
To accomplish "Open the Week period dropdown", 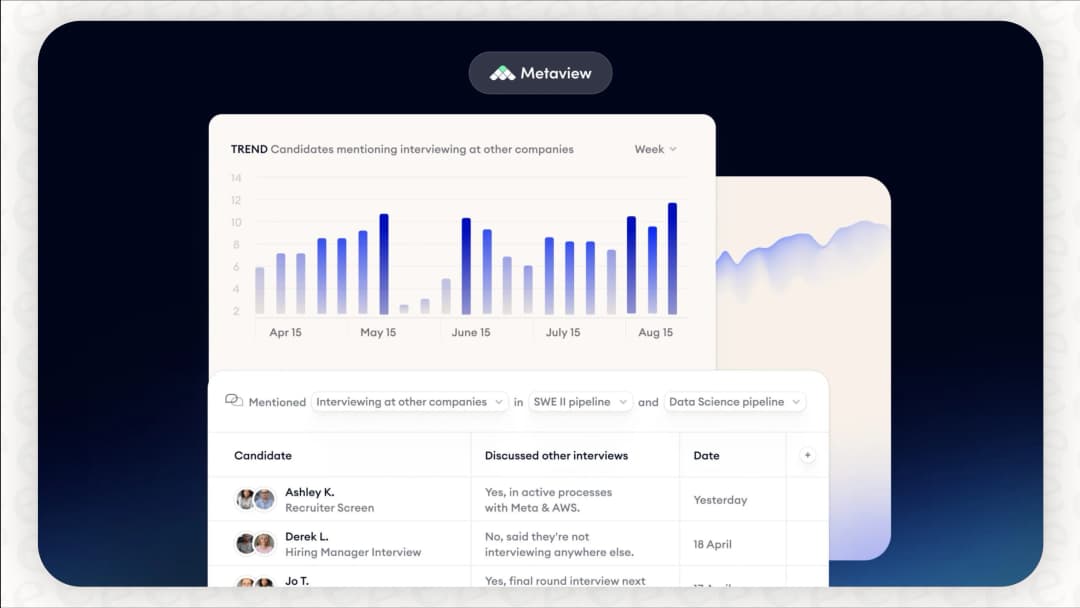I will 655,149.
